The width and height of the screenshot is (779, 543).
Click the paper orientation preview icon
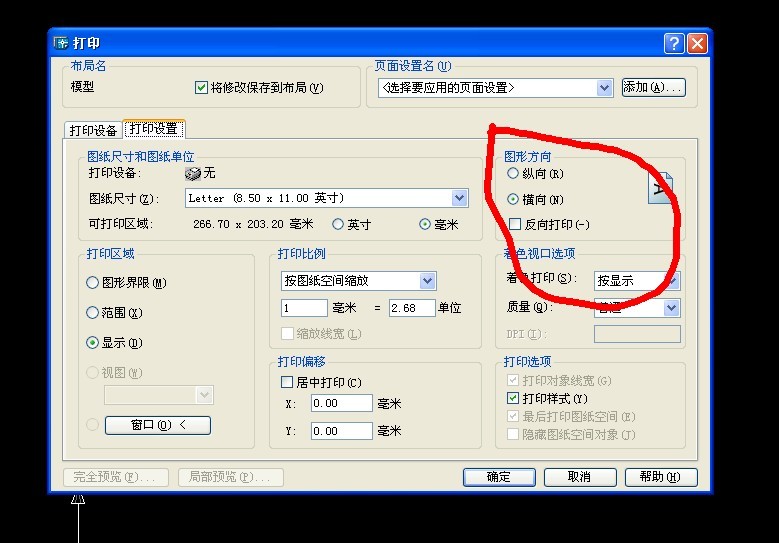click(x=662, y=188)
